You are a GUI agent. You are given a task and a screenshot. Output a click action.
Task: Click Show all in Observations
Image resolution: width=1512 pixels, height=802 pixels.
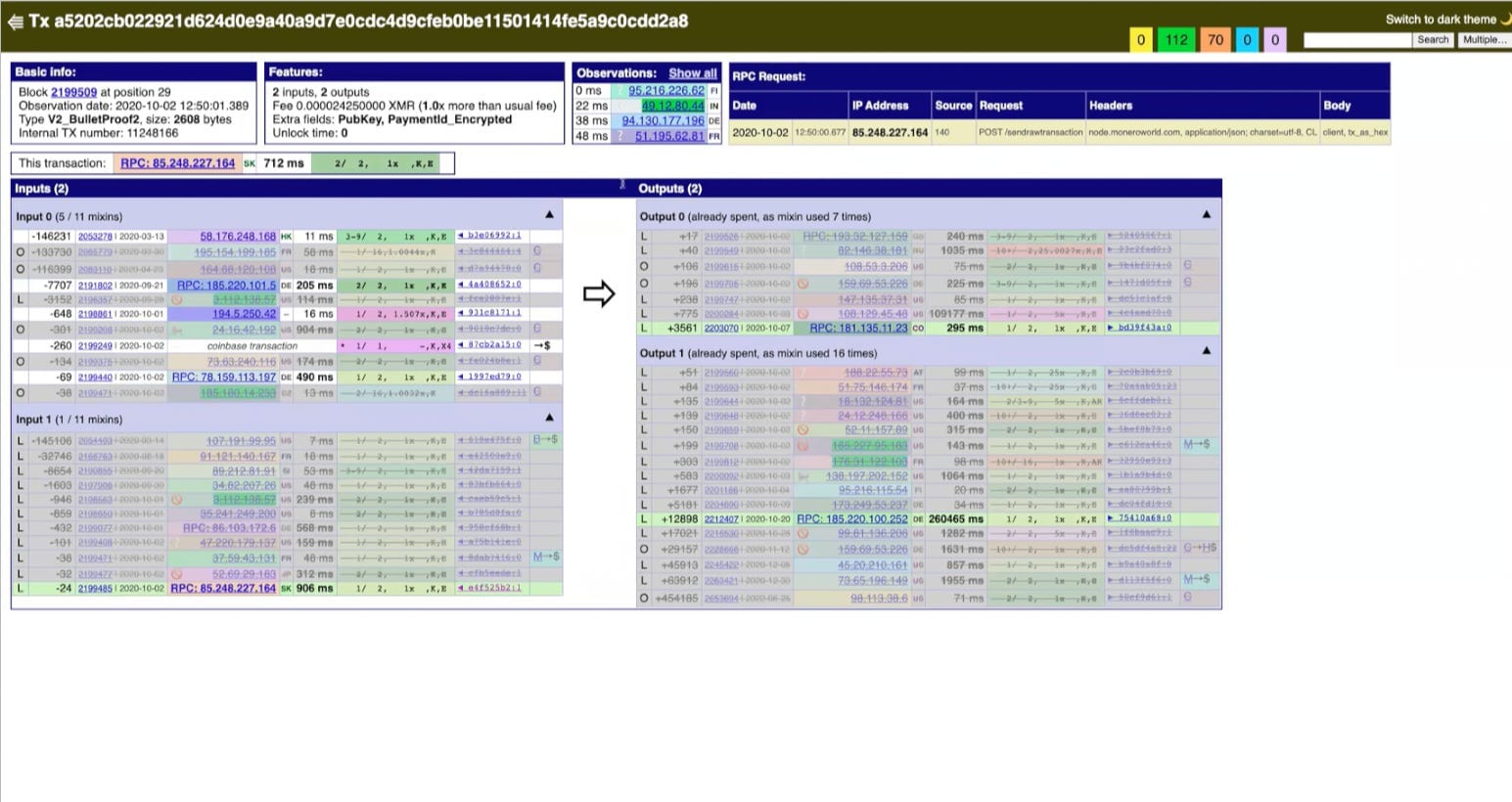pyautogui.click(x=693, y=73)
